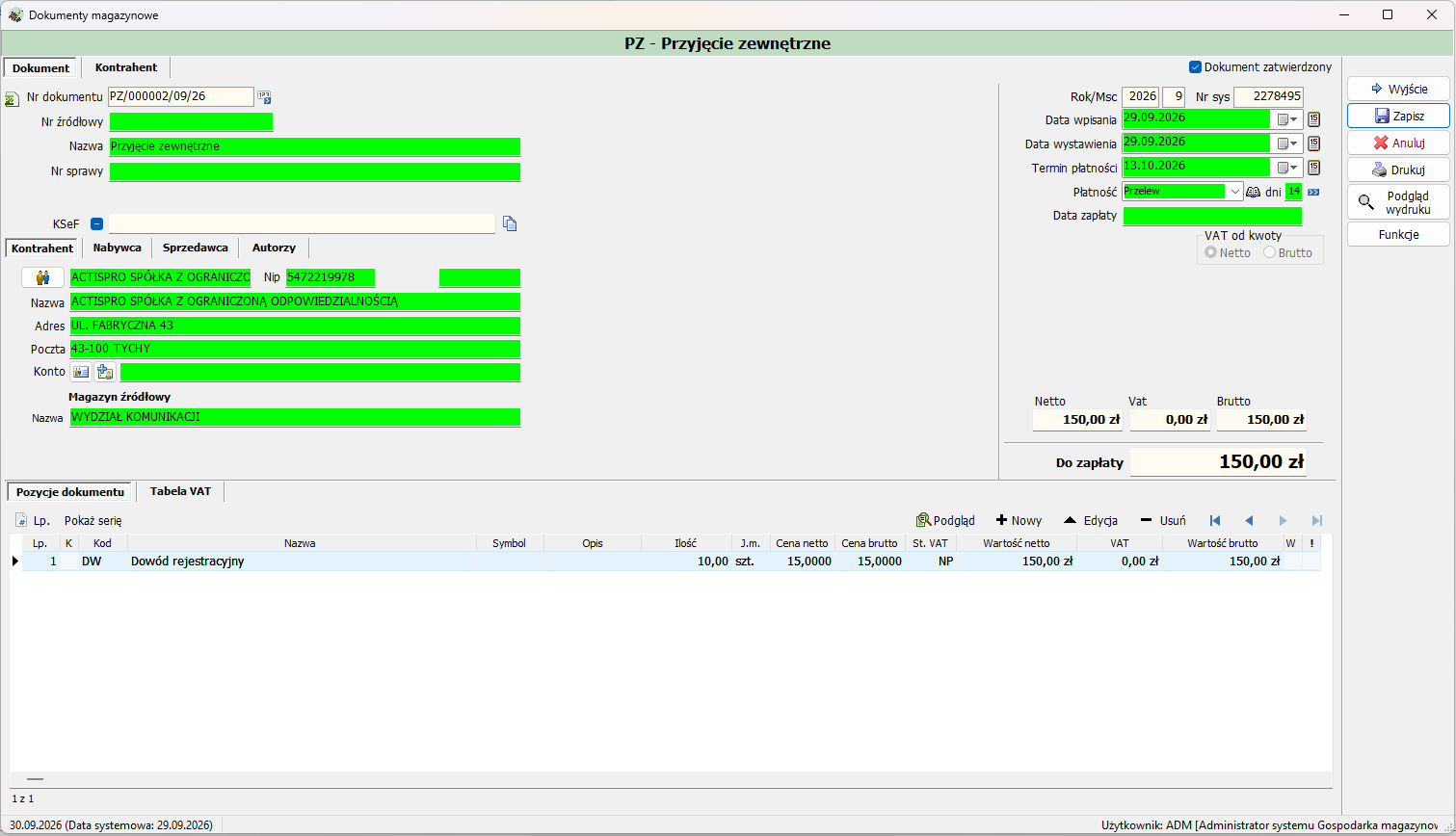Add a new item with Nowy
This screenshot has height=836, width=1456.
click(1019, 520)
